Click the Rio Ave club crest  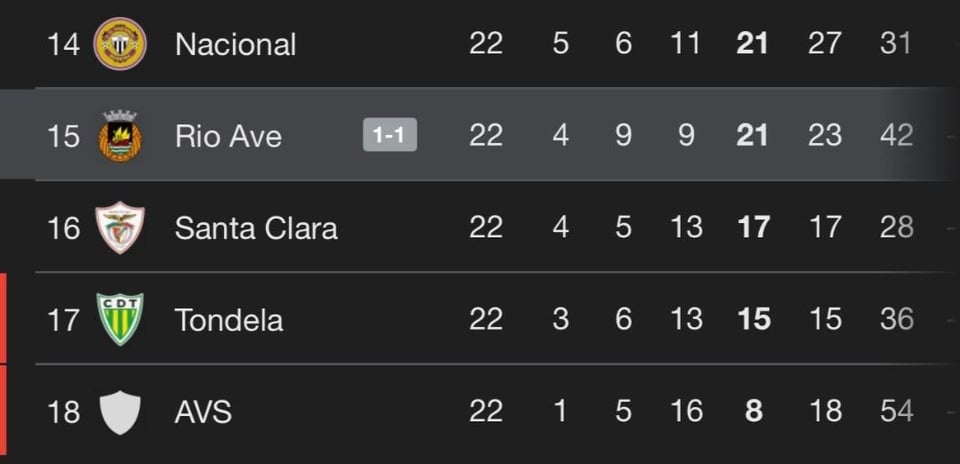pos(120,135)
